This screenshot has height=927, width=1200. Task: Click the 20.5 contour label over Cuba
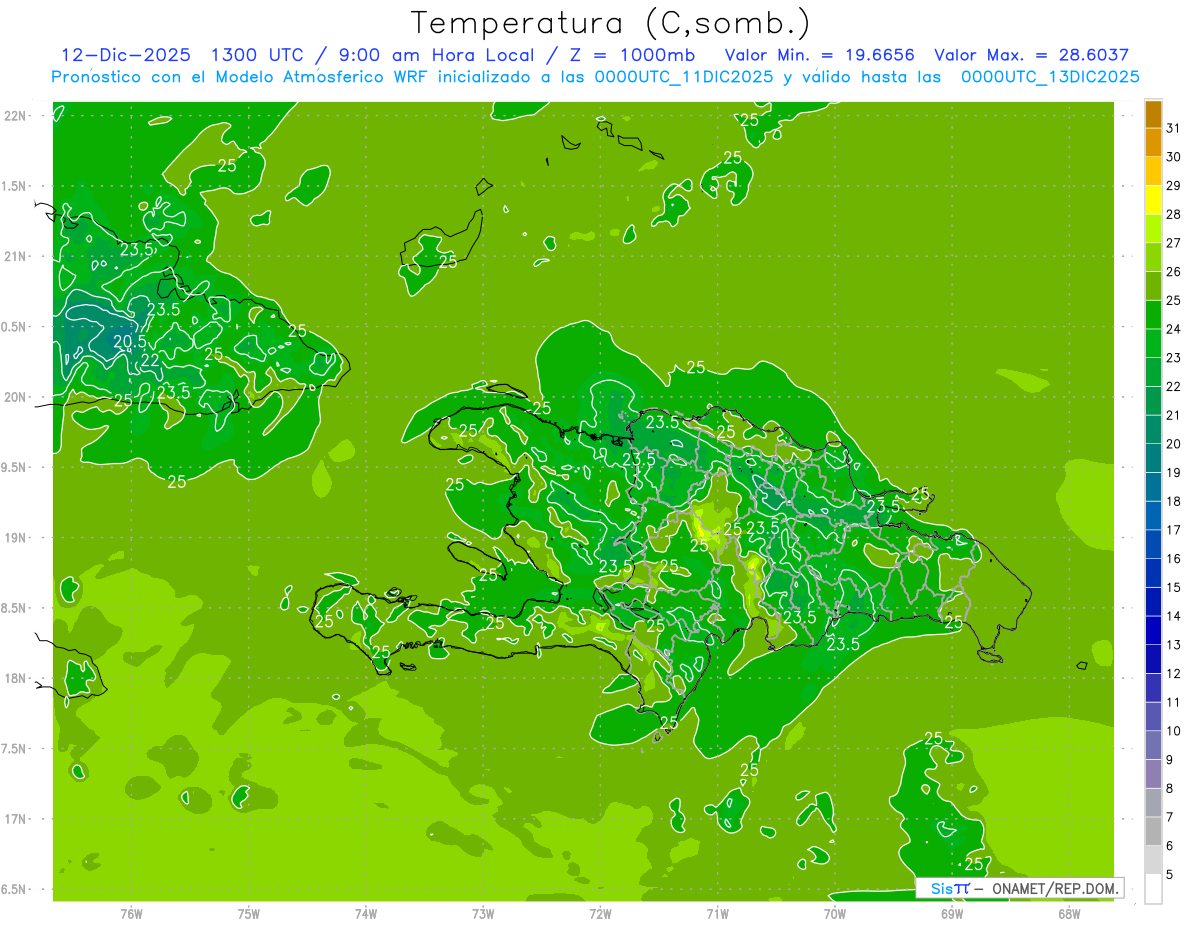click(129, 341)
